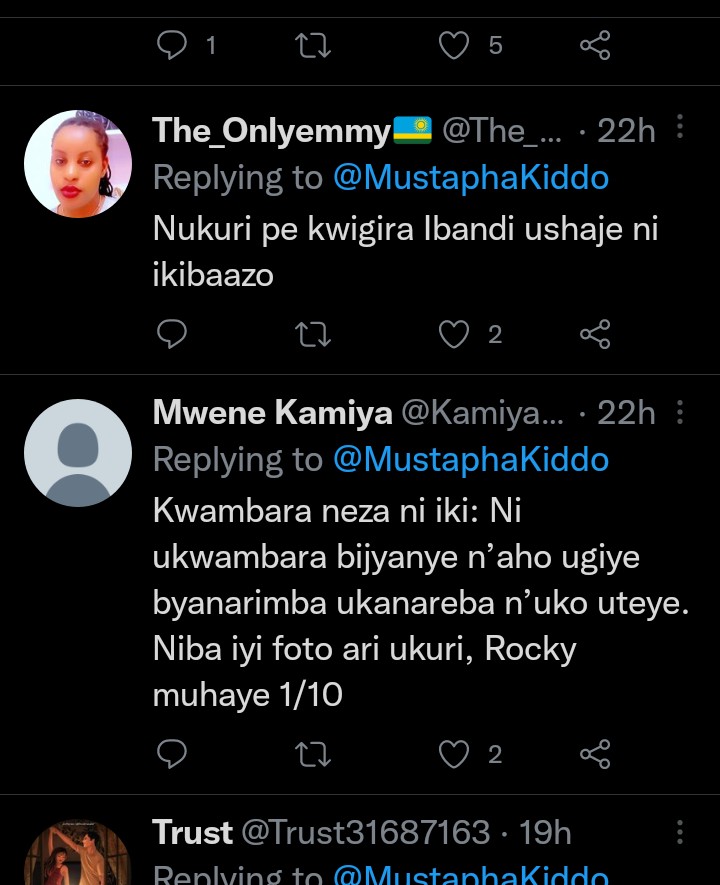Share the top tweet with 5 likes
This screenshot has height=885, width=720.
(x=596, y=45)
